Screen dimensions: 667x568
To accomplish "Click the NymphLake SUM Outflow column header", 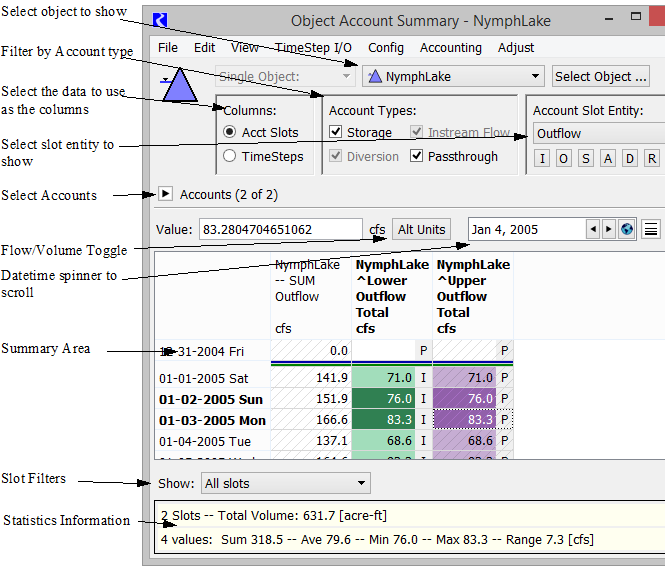I will click(x=311, y=297).
